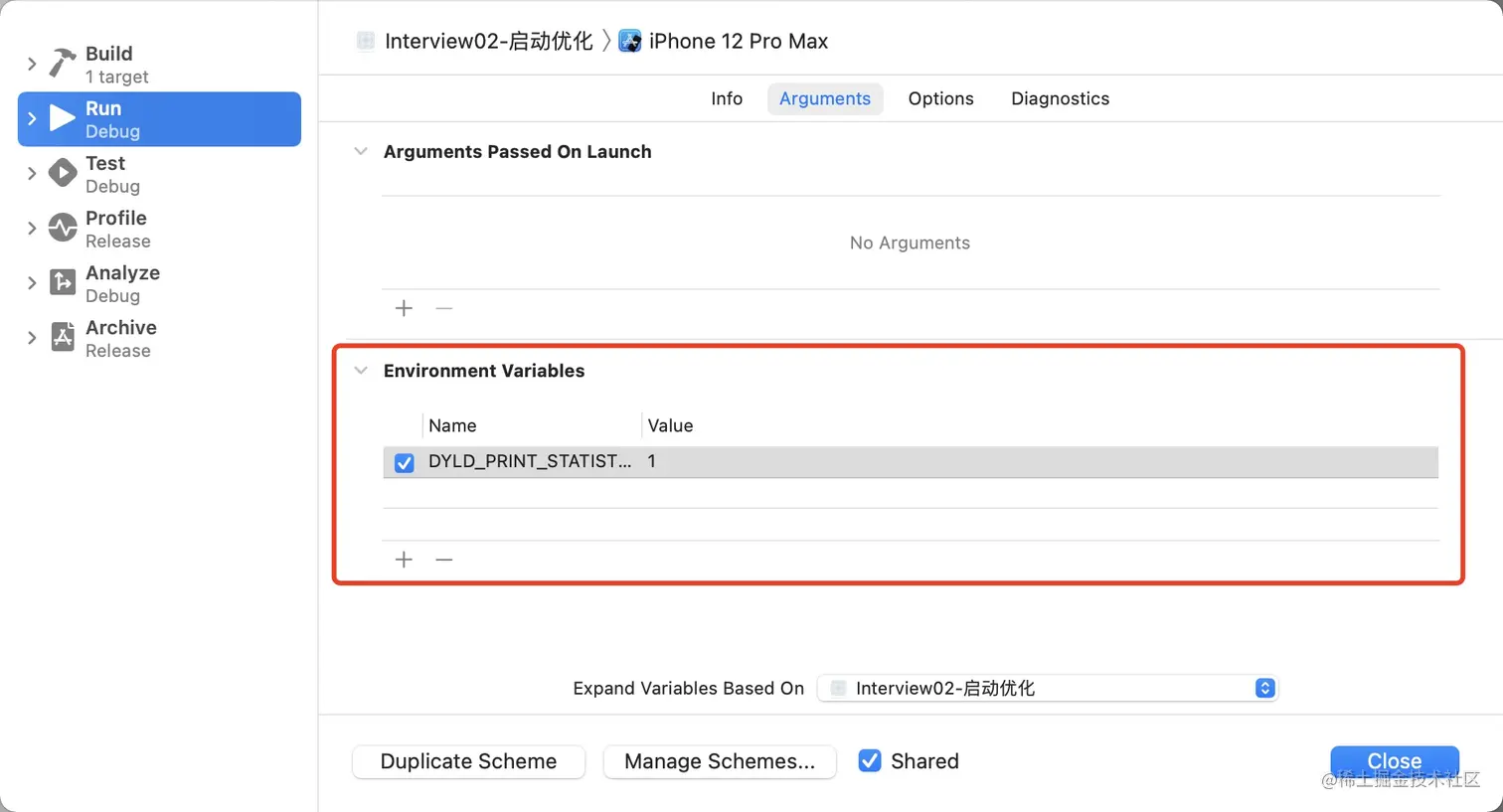Click the Archive action icon

click(63, 337)
